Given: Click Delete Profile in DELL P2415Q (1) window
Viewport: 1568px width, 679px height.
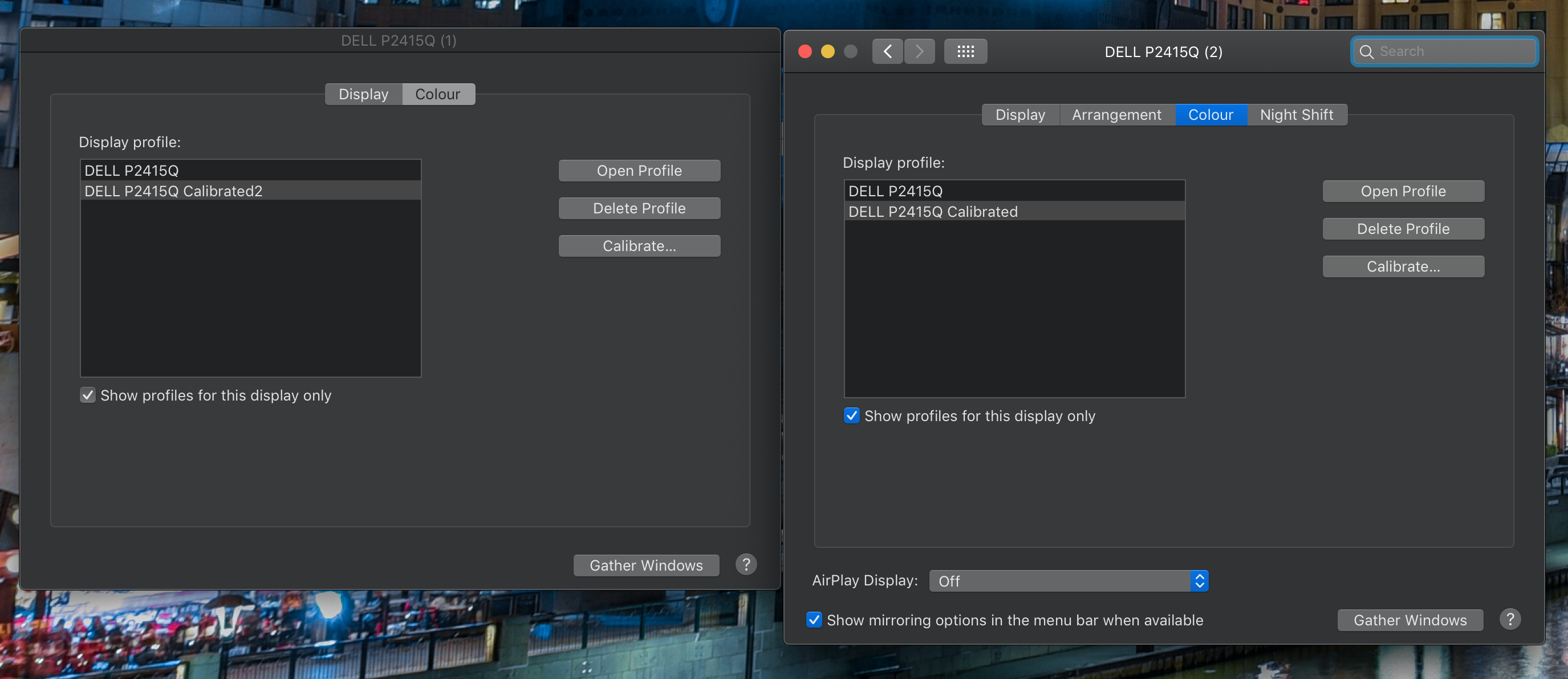Looking at the screenshot, I should (x=639, y=208).
